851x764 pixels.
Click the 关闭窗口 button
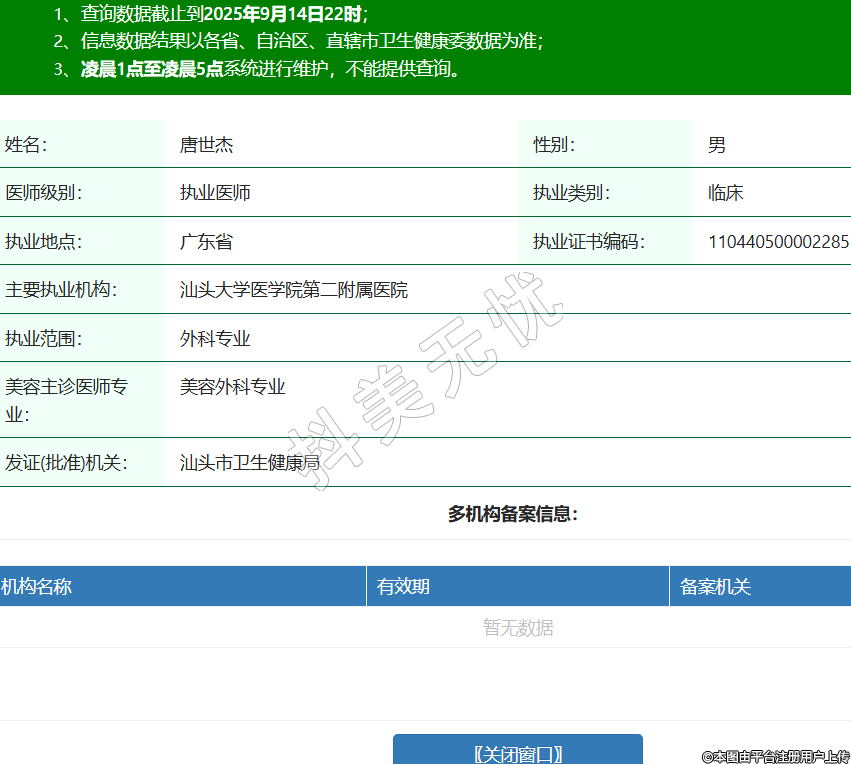(517, 752)
